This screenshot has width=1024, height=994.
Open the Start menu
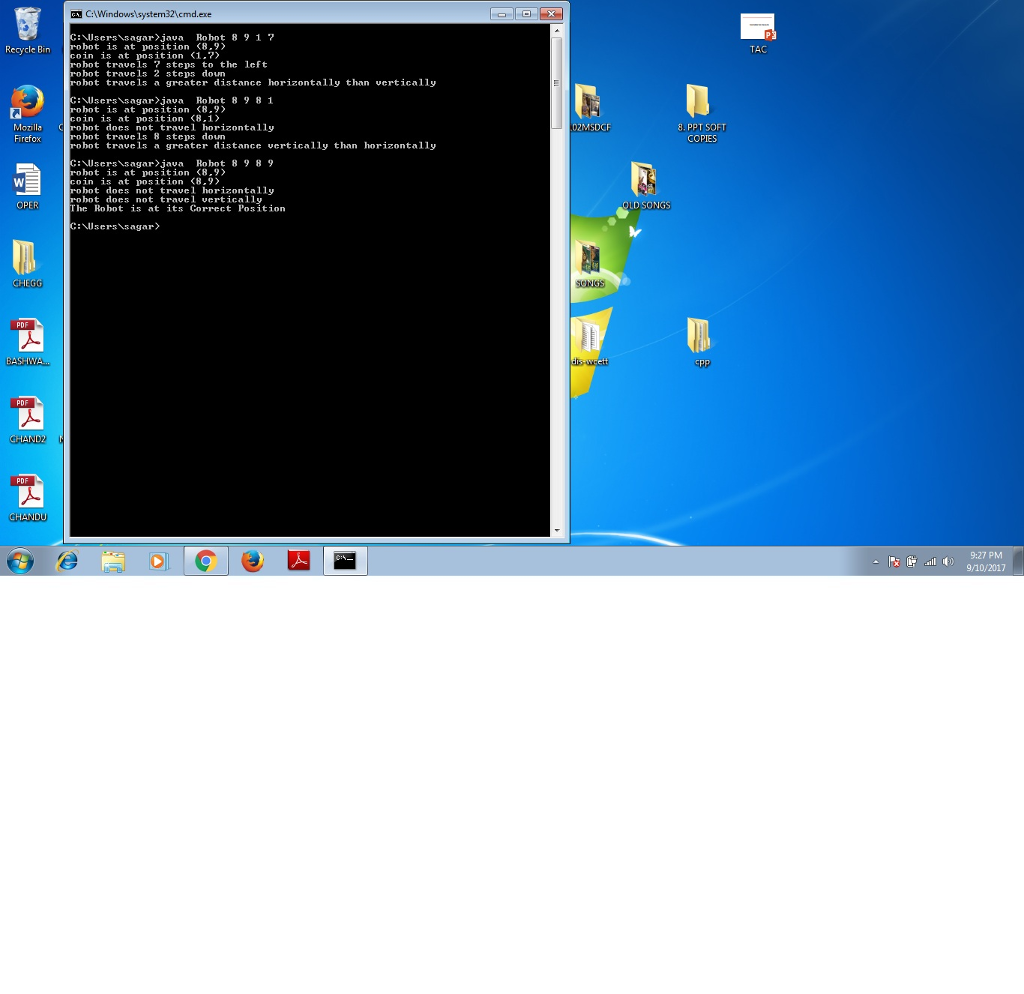18,561
